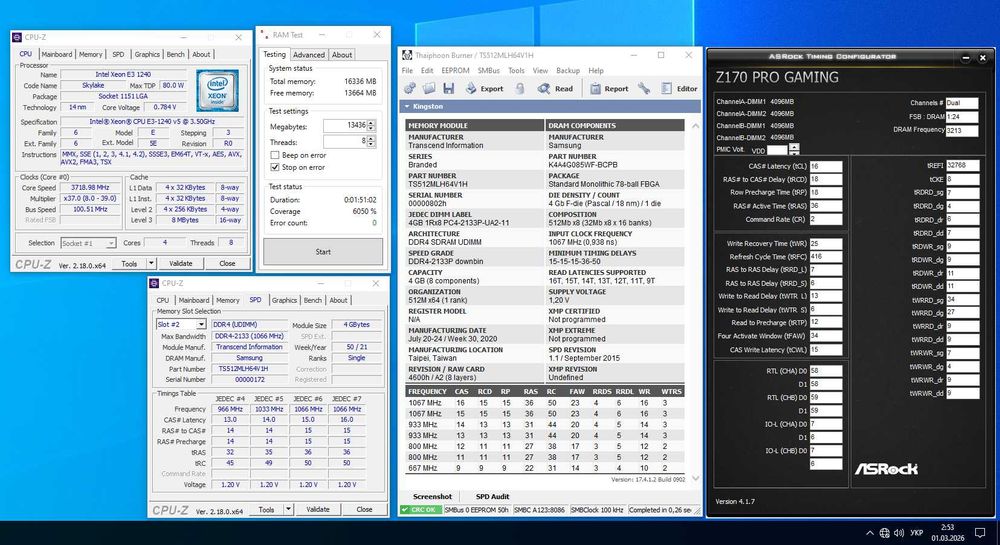Click Validate in the top CPU-Z window
1000x545 pixels.
[180, 263]
